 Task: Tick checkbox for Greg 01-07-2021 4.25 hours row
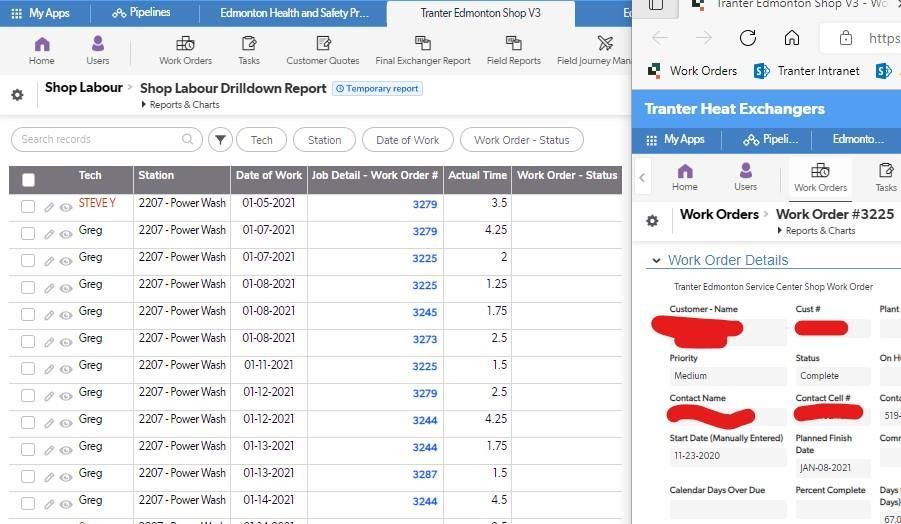point(28,233)
